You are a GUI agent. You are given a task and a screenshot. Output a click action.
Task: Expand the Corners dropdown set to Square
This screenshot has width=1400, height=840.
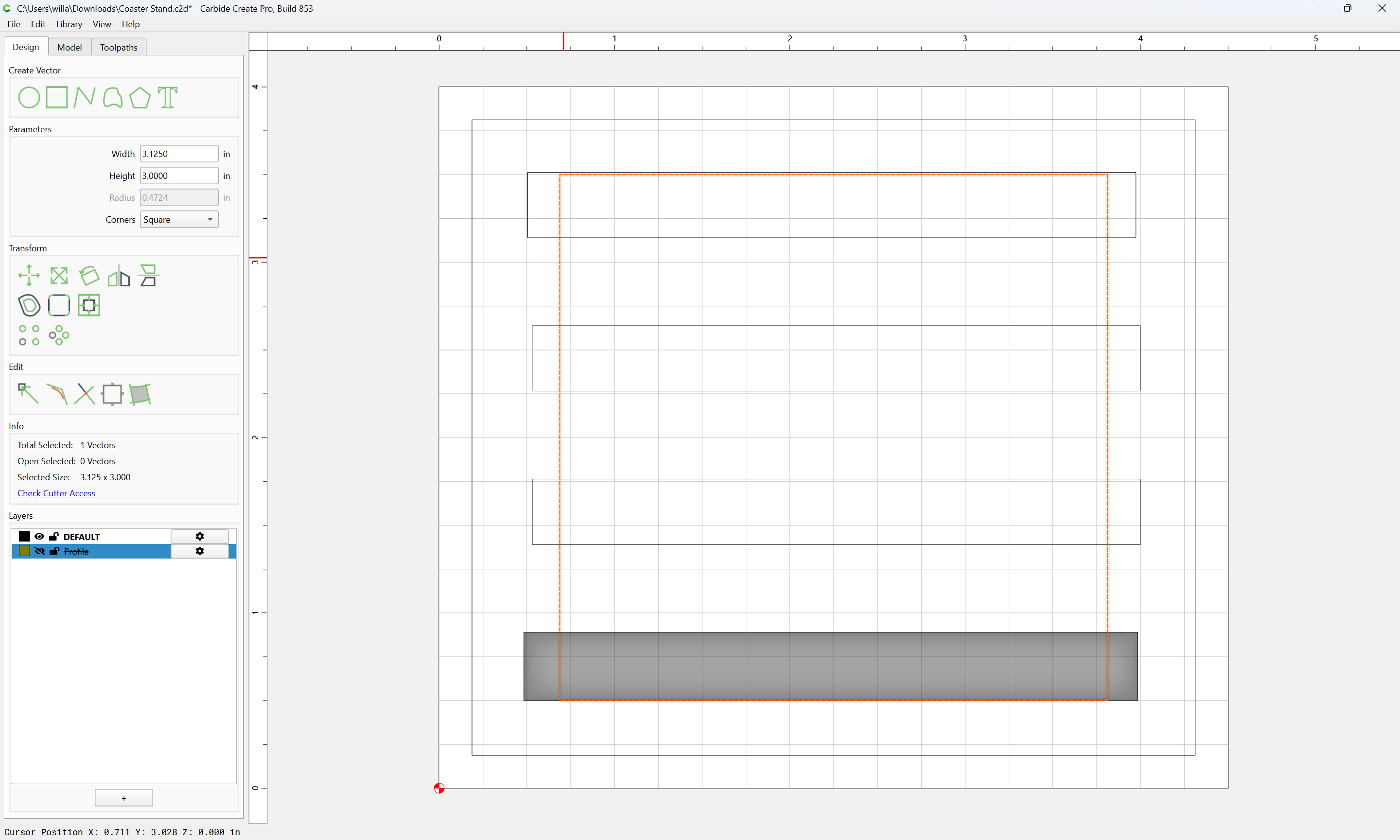coord(179,220)
